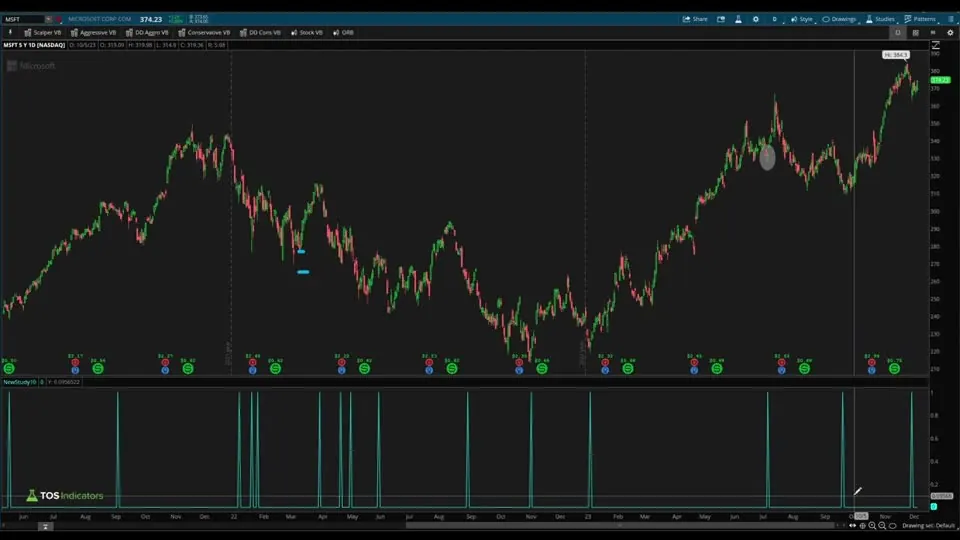Open the Style dropdown menu
The width and height of the screenshot is (960, 540).
(802, 19)
